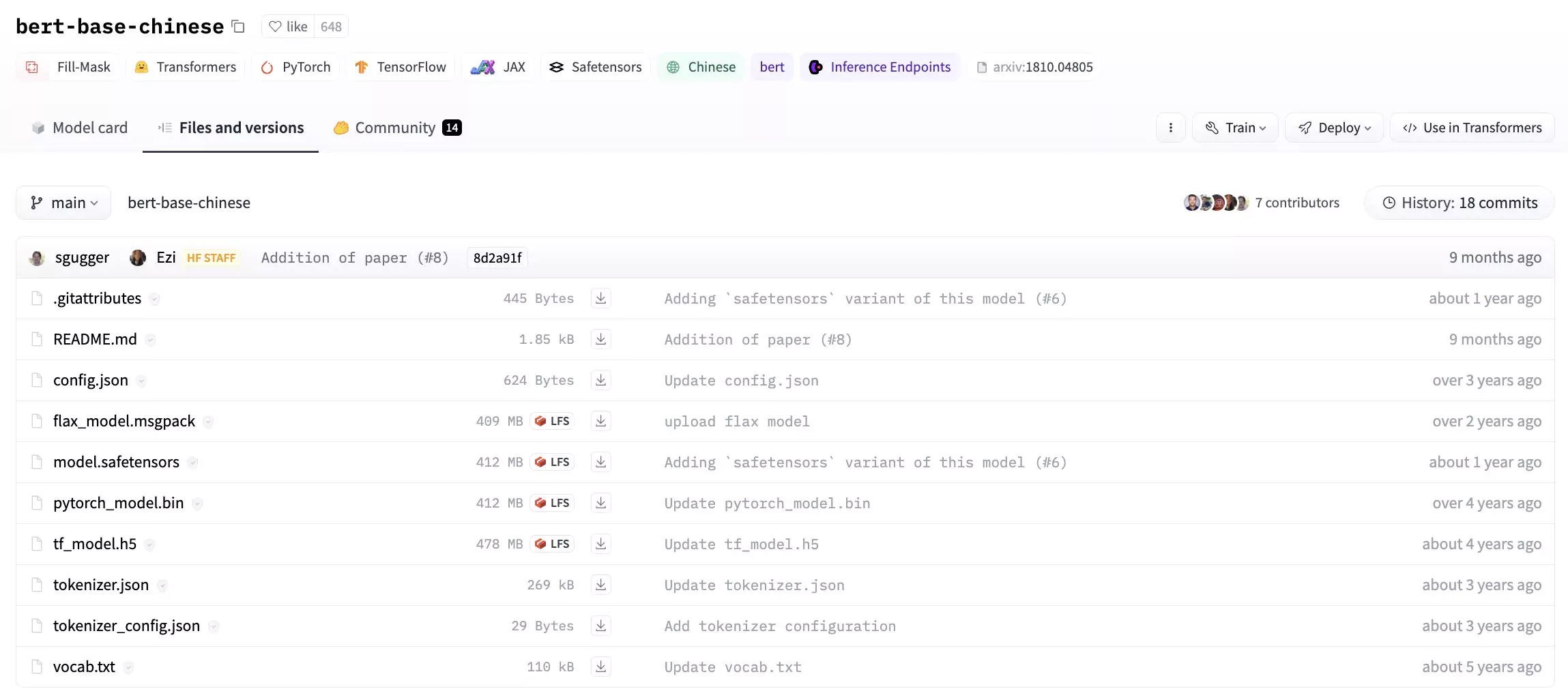
Task: Filter by the TensorFlow tag
Action: 401,67
